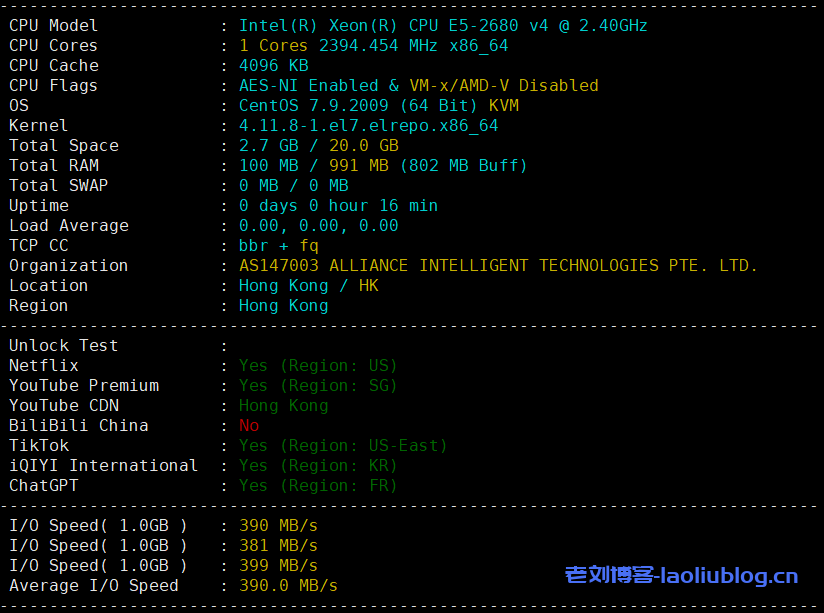This screenshot has width=824, height=613.
Task: Select the 4096 KB CPU cache value
Action: point(273,65)
